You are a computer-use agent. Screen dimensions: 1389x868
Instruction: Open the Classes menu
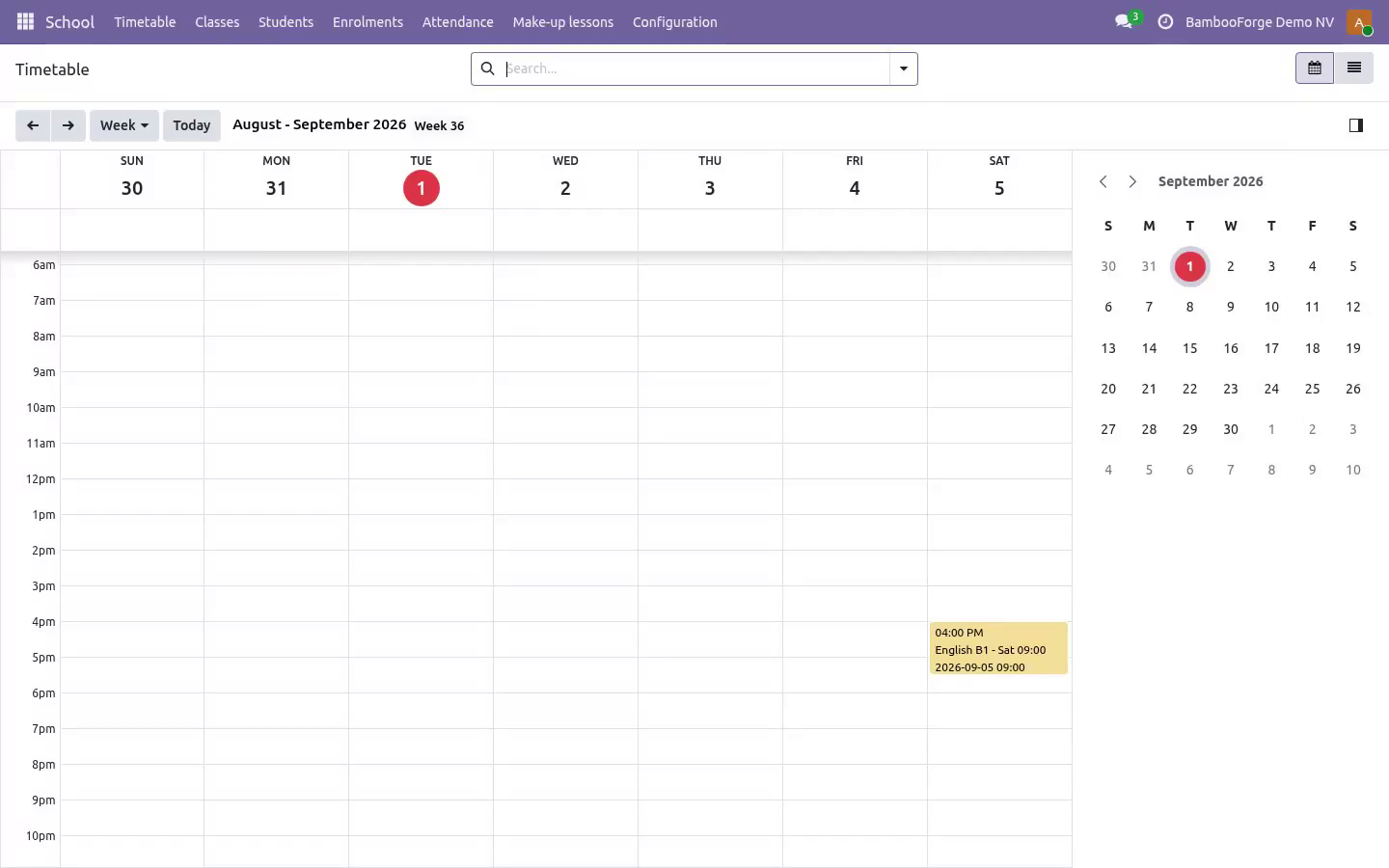217,22
